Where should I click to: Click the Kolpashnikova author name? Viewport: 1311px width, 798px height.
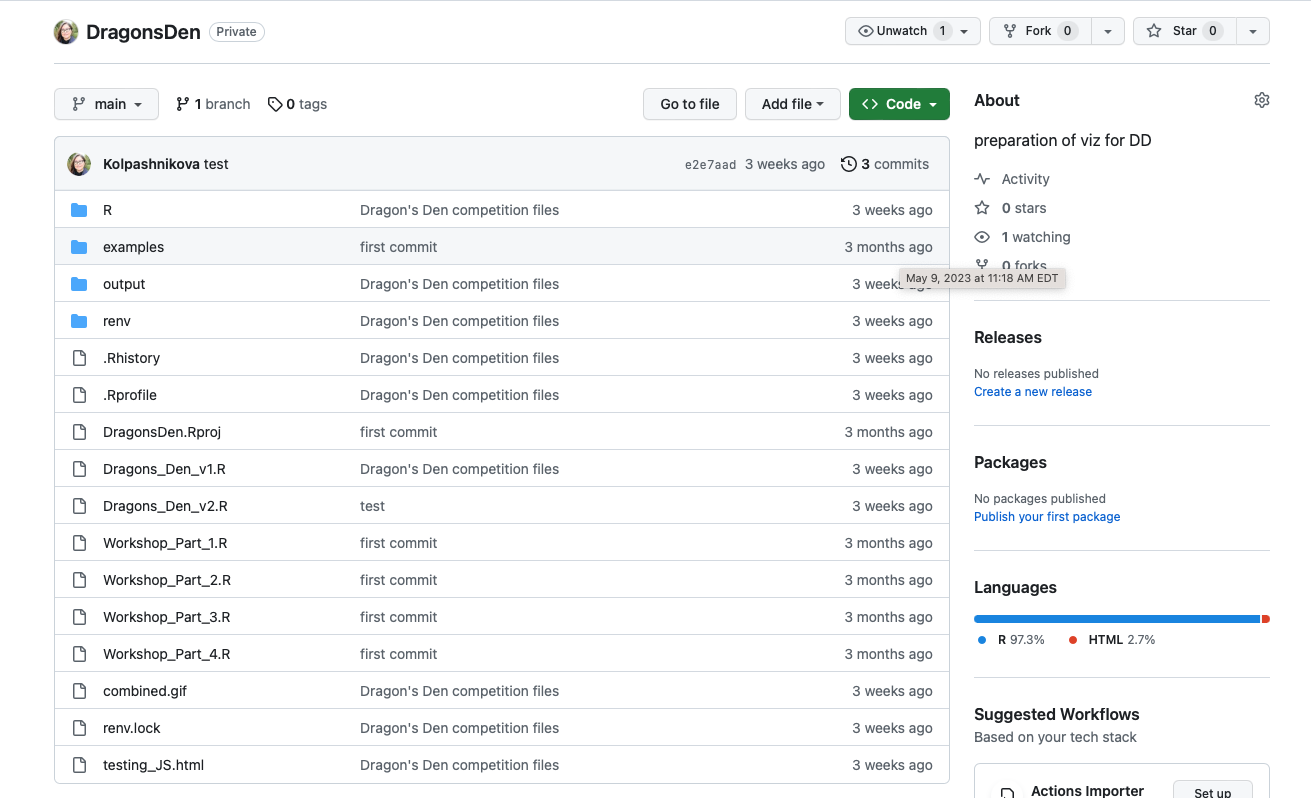tap(151, 164)
